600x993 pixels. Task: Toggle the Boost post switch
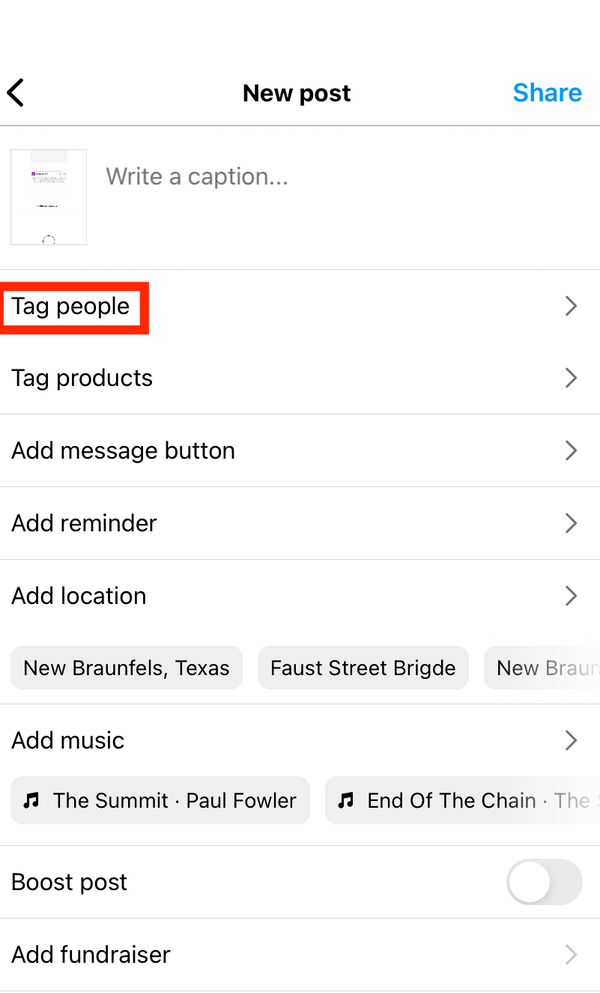(544, 882)
